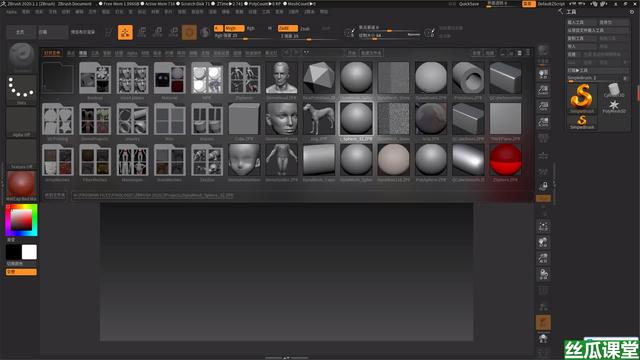Open the Stroke dots selector
This screenshot has width=640, height=360.
21,89
